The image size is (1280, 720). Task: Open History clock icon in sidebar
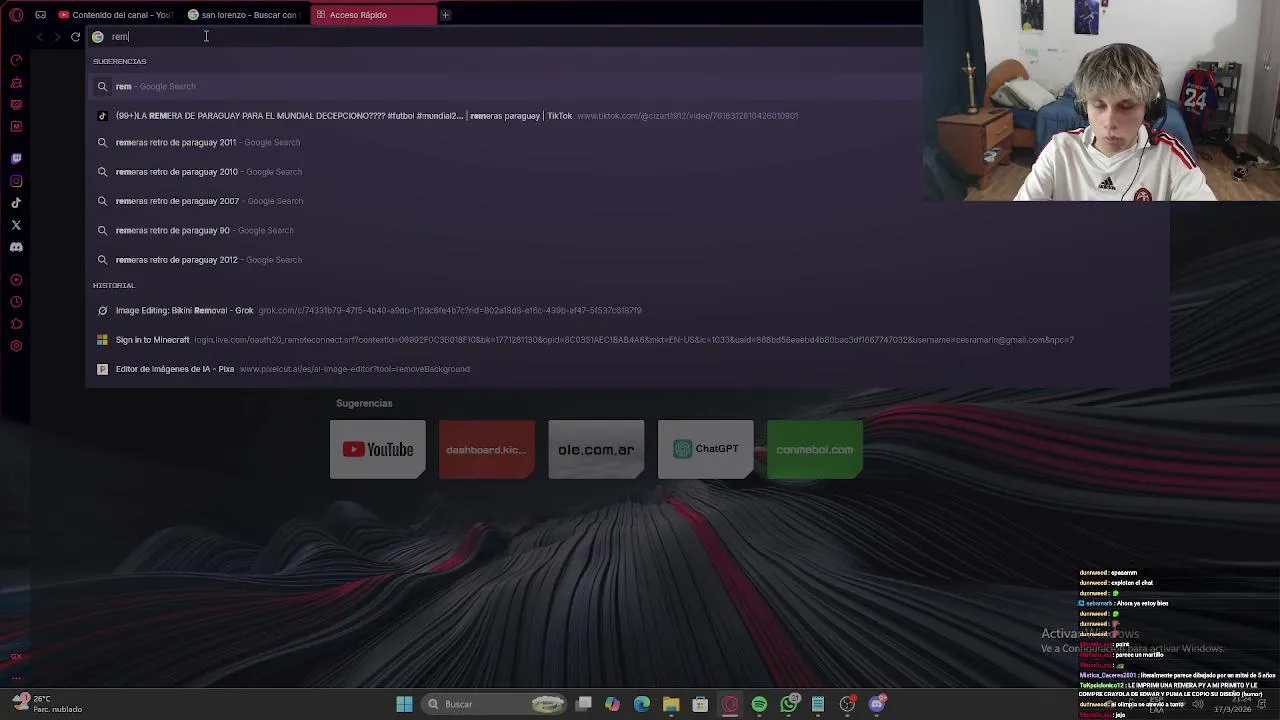tap(16, 301)
